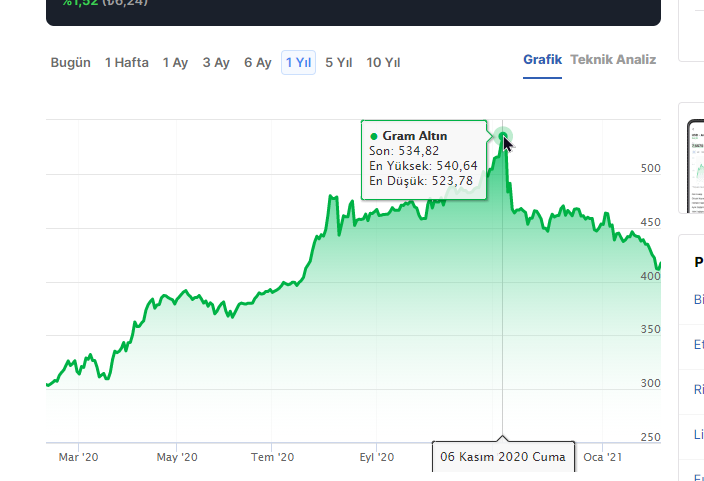Screen dimensions: 704x481
Task: Click the active 1 Yıl range
Action: click(299, 63)
